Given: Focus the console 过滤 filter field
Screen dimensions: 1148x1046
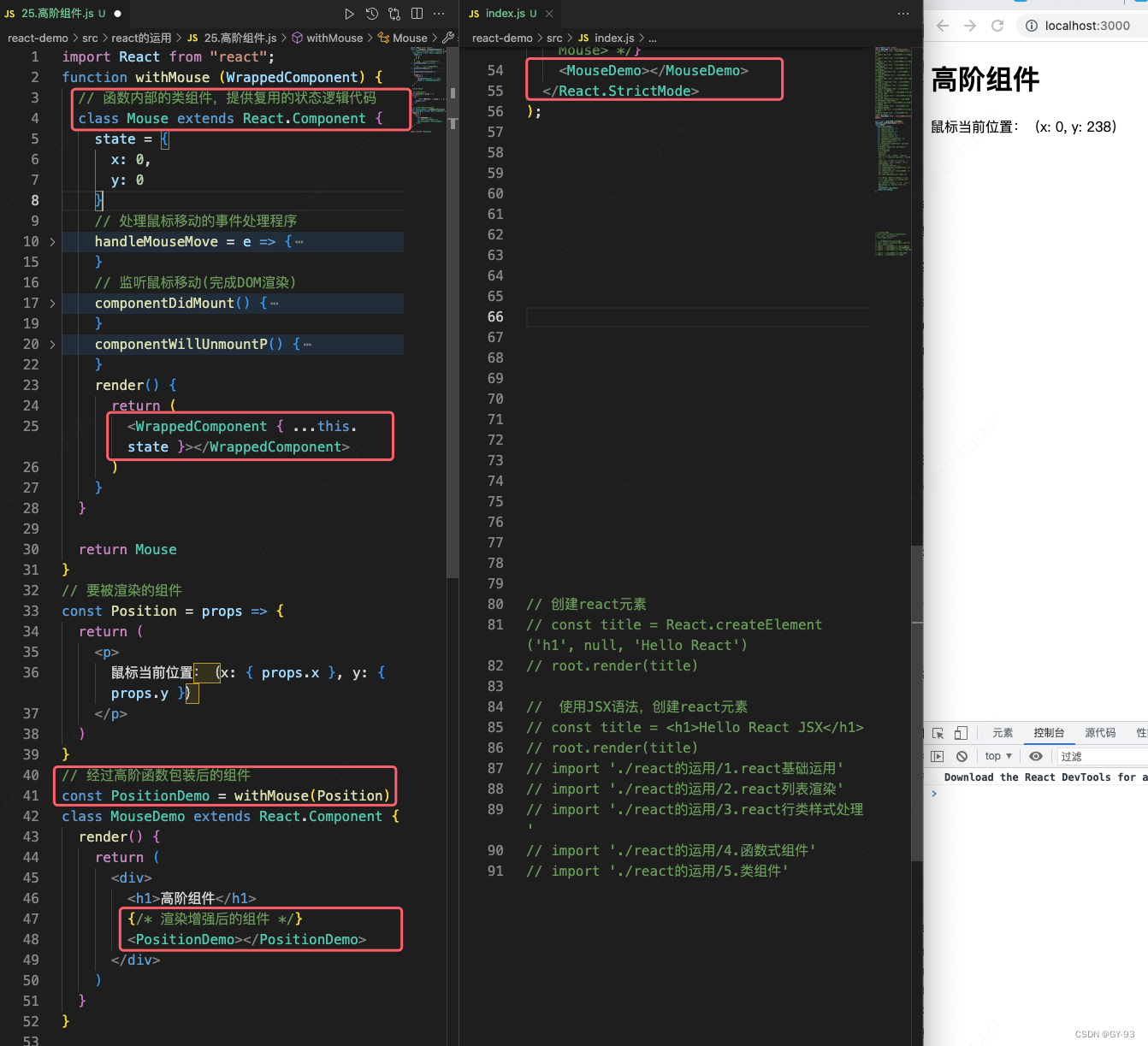Looking at the screenshot, I should tap(1103, 756).
